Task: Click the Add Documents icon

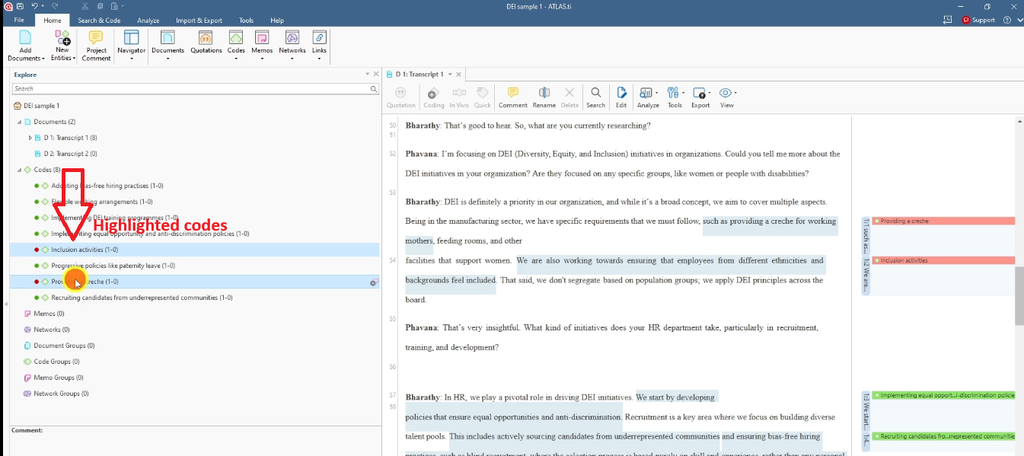Action: point(25,37)
